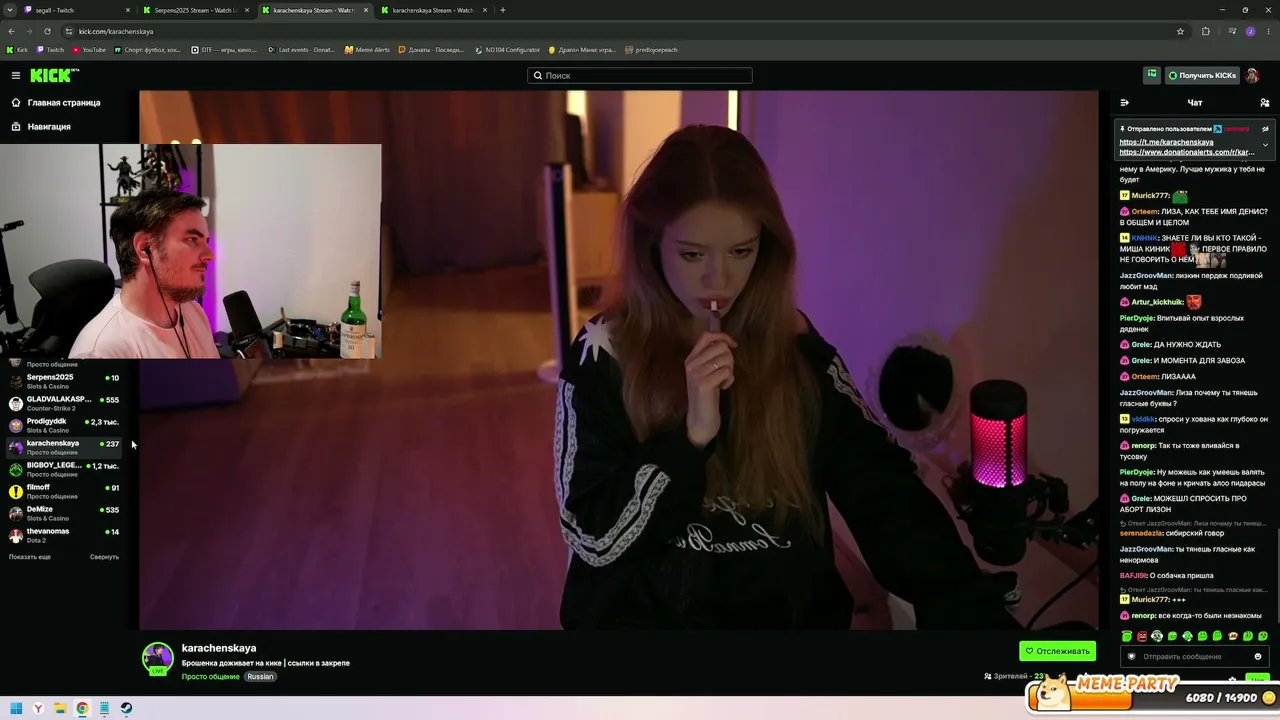Click the Получить KICKs button
The image size is (1280, 720).
click(x=1201, y=75)
